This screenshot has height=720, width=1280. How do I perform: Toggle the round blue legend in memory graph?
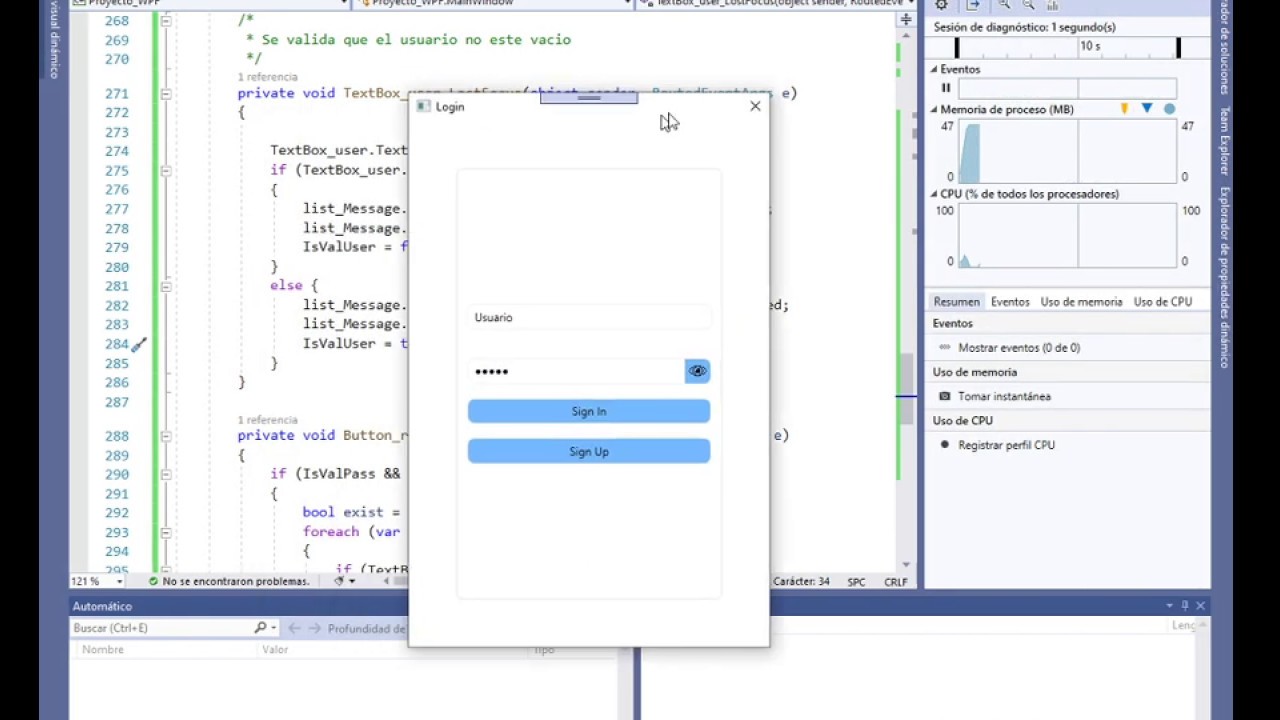coord(1169,108)
